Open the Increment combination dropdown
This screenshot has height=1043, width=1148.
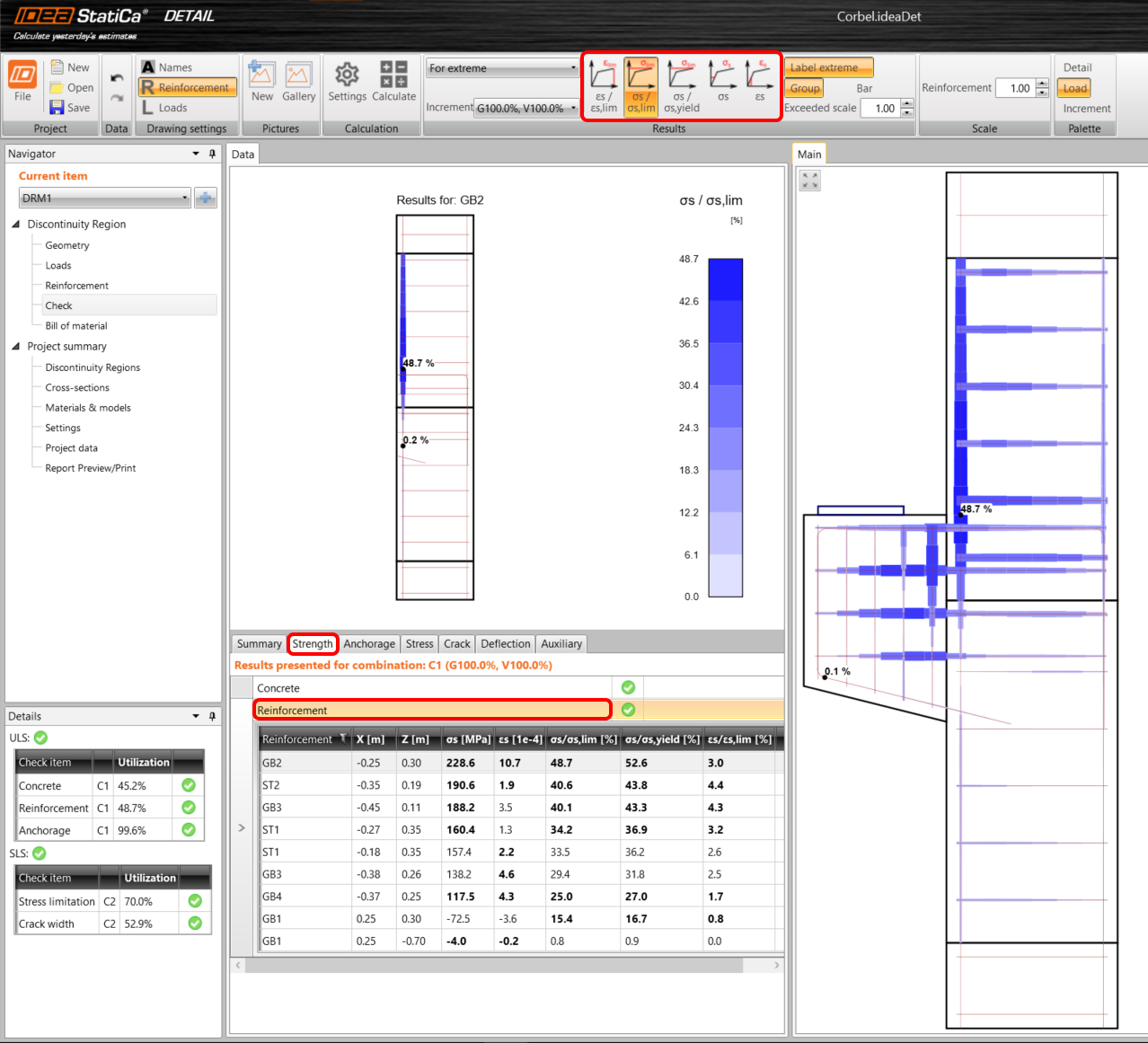(x=572, y=107)
